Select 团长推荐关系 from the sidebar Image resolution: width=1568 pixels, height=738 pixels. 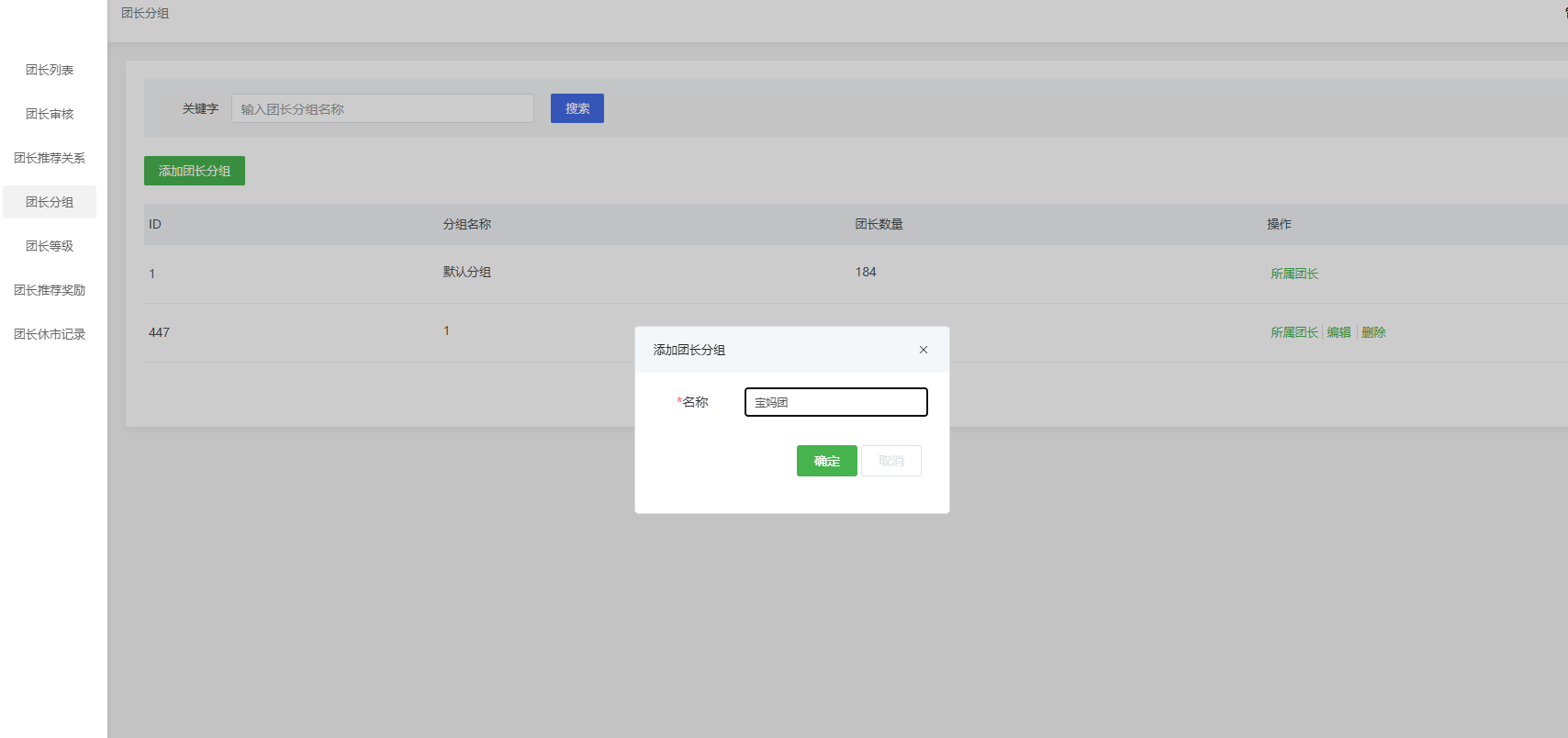pos(50,158)
